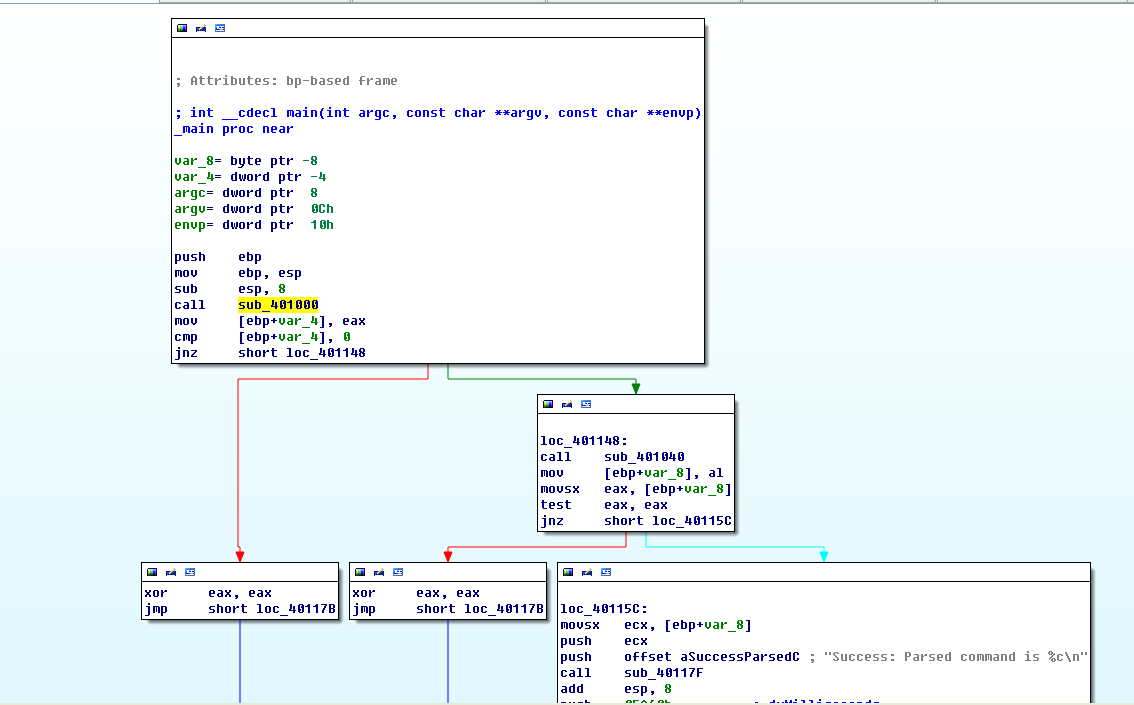1134x705 pixels.
Task: Select the "mov [ebp+var_8], al" instruction
Action: tap(632, 473)
